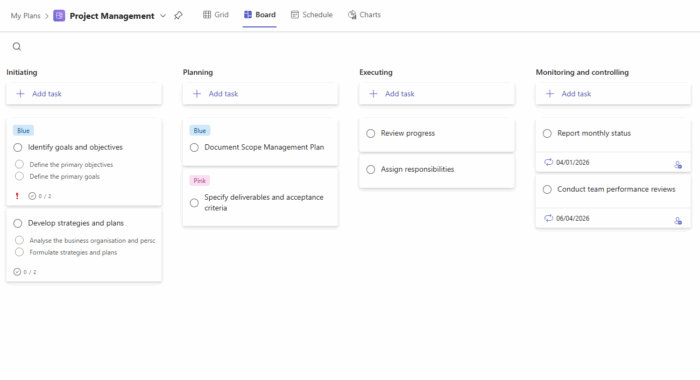The height and width of the screenshot is (380, 700).
Task: Open the Assign responsibilities task card
Action: 437,171
